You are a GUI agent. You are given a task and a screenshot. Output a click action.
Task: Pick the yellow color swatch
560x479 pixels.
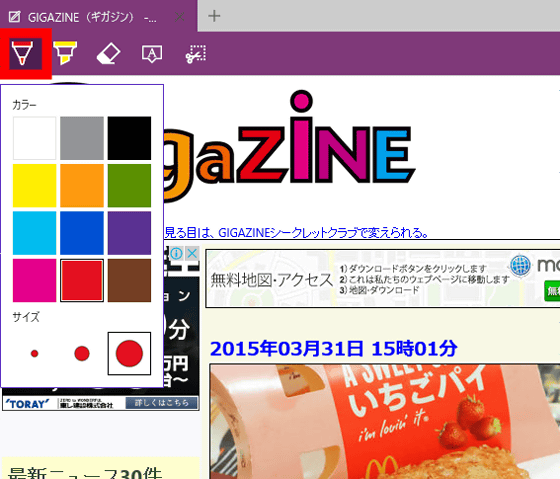(35, 185)
